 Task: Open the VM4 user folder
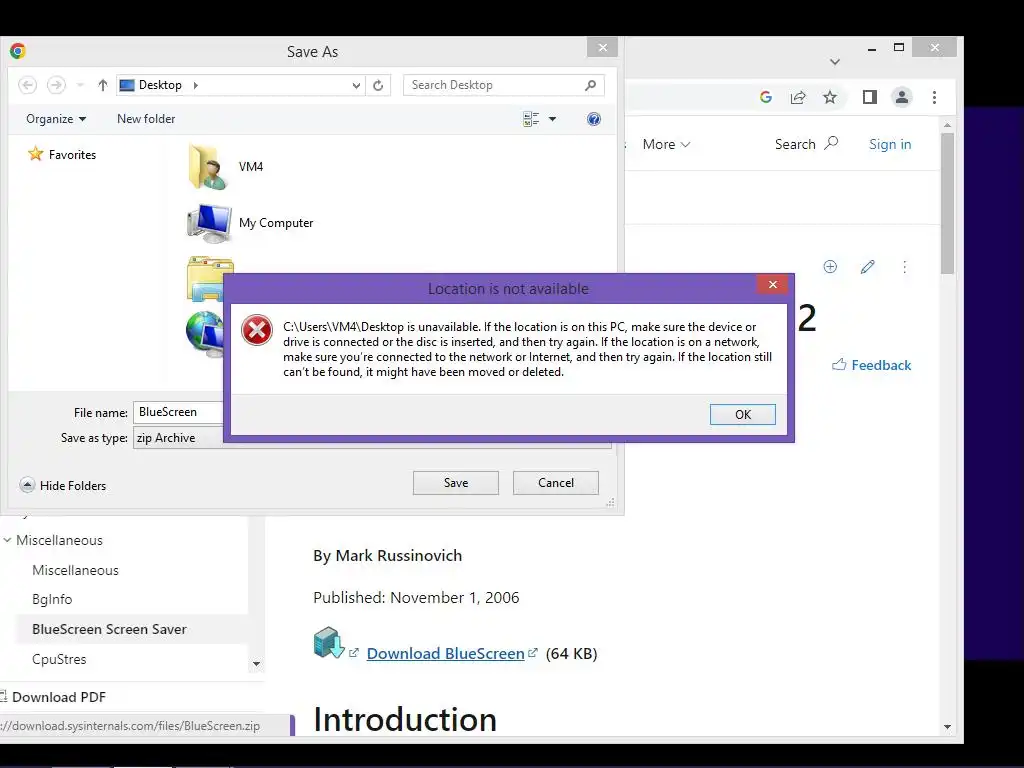[225, 167]
